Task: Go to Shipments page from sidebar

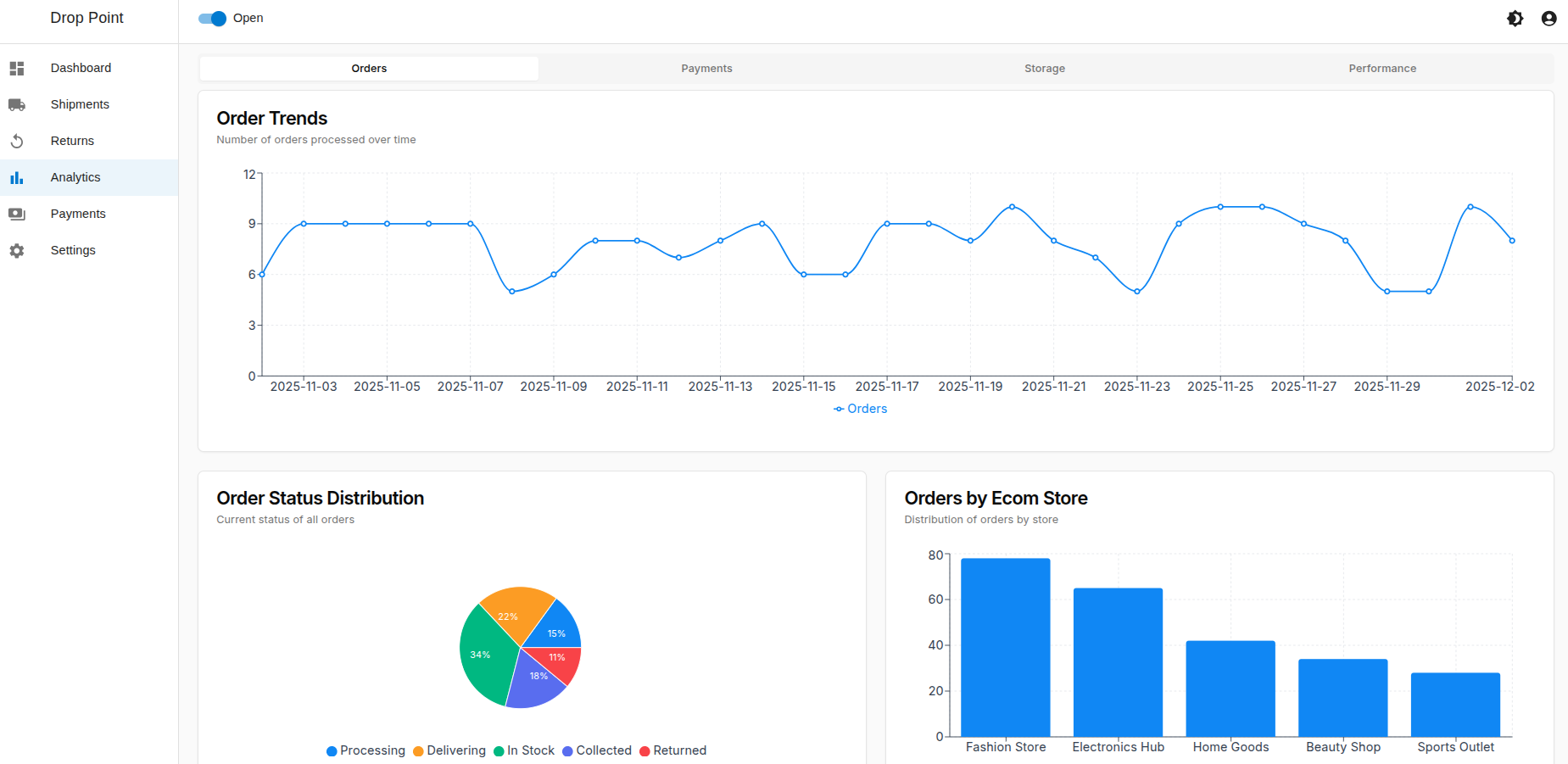Action: point(80,104)
